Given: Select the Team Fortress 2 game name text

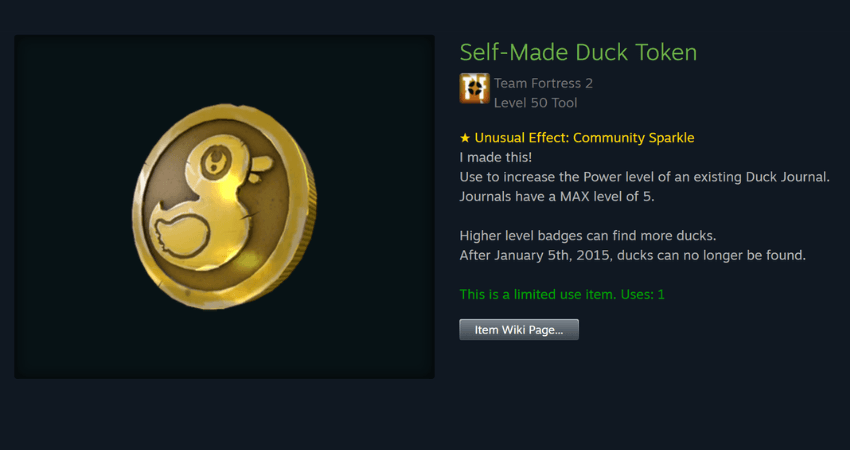Looking at the screenshot, I should click(543, 83).
